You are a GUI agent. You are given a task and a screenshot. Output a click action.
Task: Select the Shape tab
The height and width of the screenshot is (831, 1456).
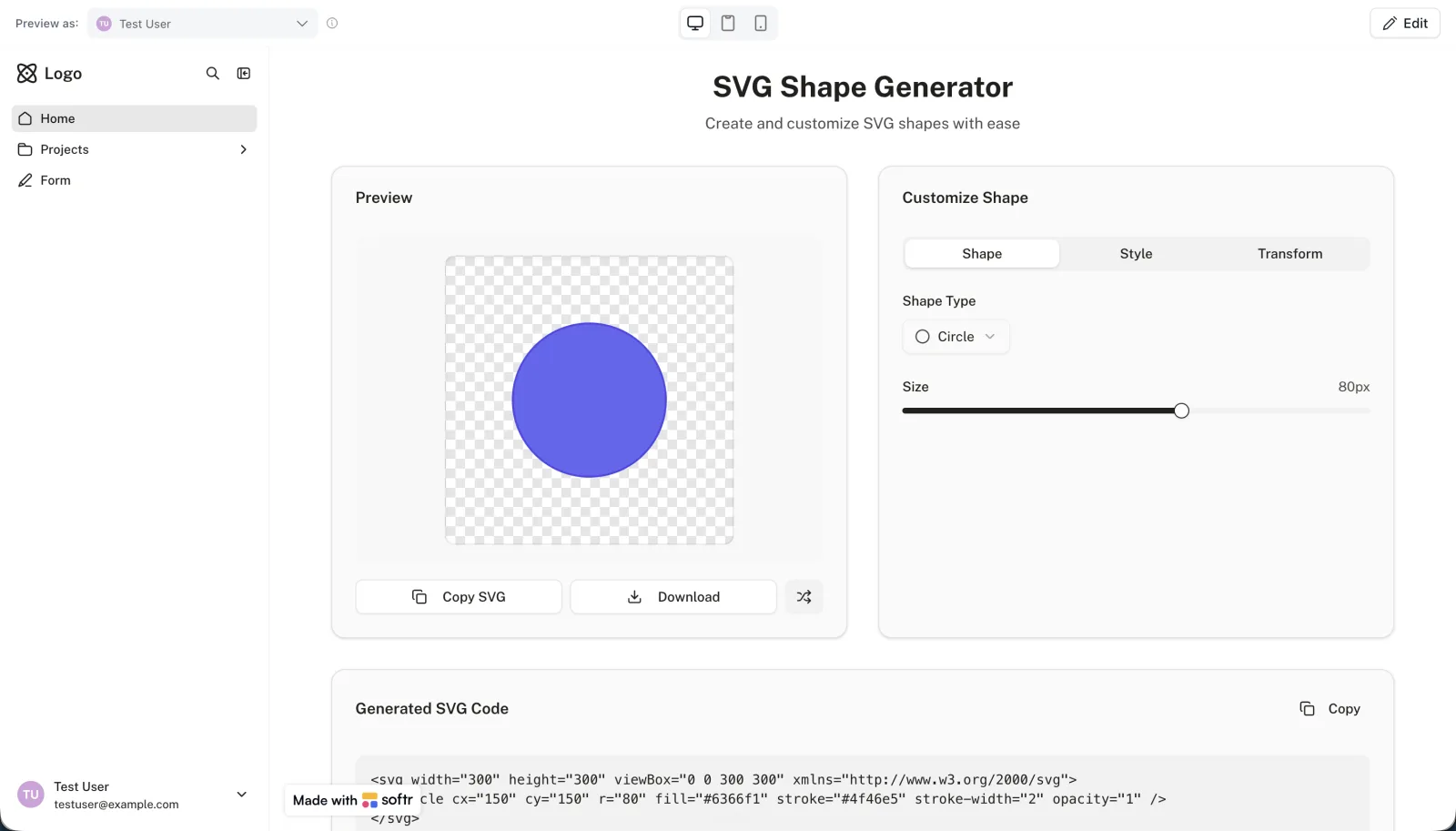coord(982,254)
